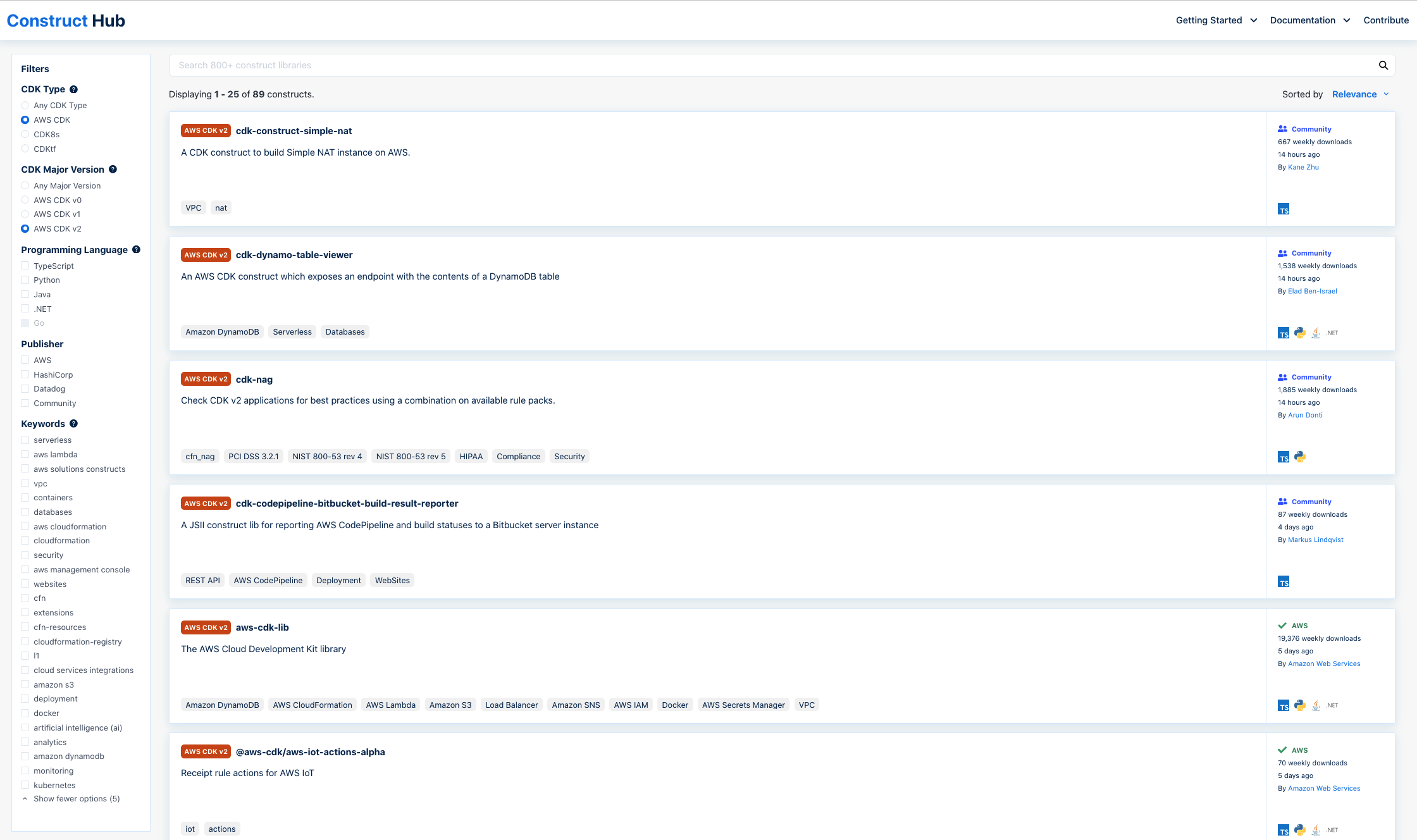Click the Amazon DynamoDB tag on aws-cdk-lib

pos(222,705)
